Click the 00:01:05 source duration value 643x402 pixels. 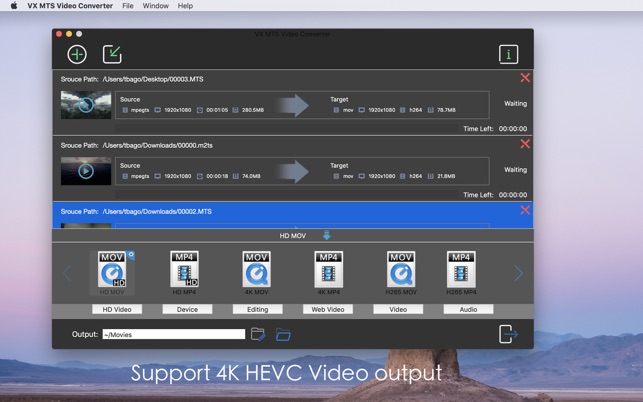(x=217, y=110)
